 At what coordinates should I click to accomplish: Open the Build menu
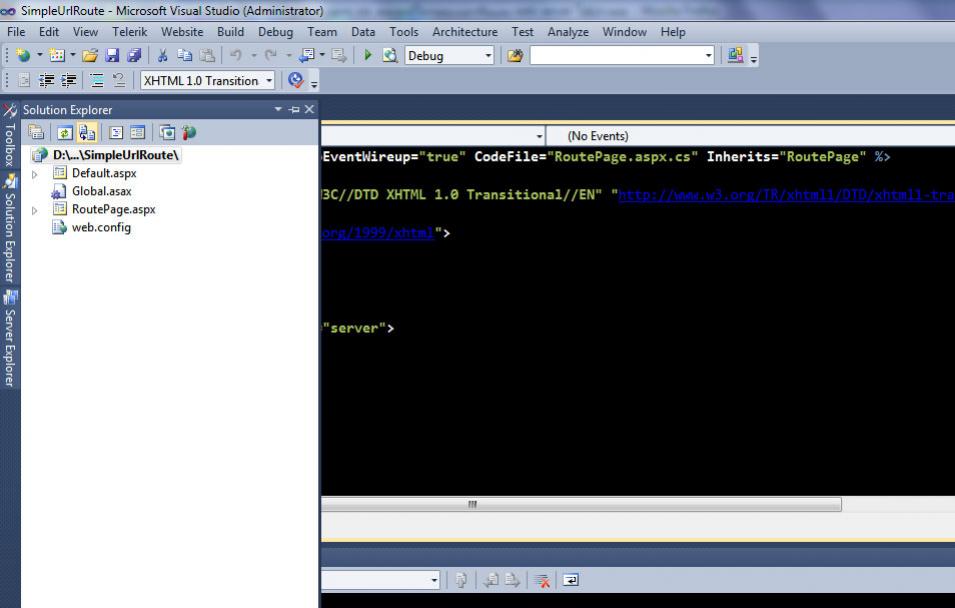point(230,32)
